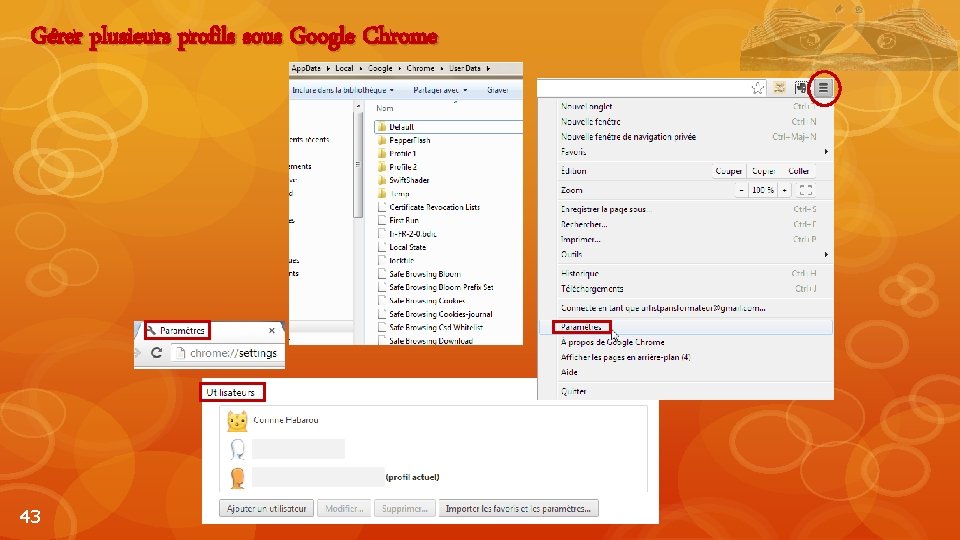Click the Nom column header
960x540 pixels.
(x=385, y=108)
